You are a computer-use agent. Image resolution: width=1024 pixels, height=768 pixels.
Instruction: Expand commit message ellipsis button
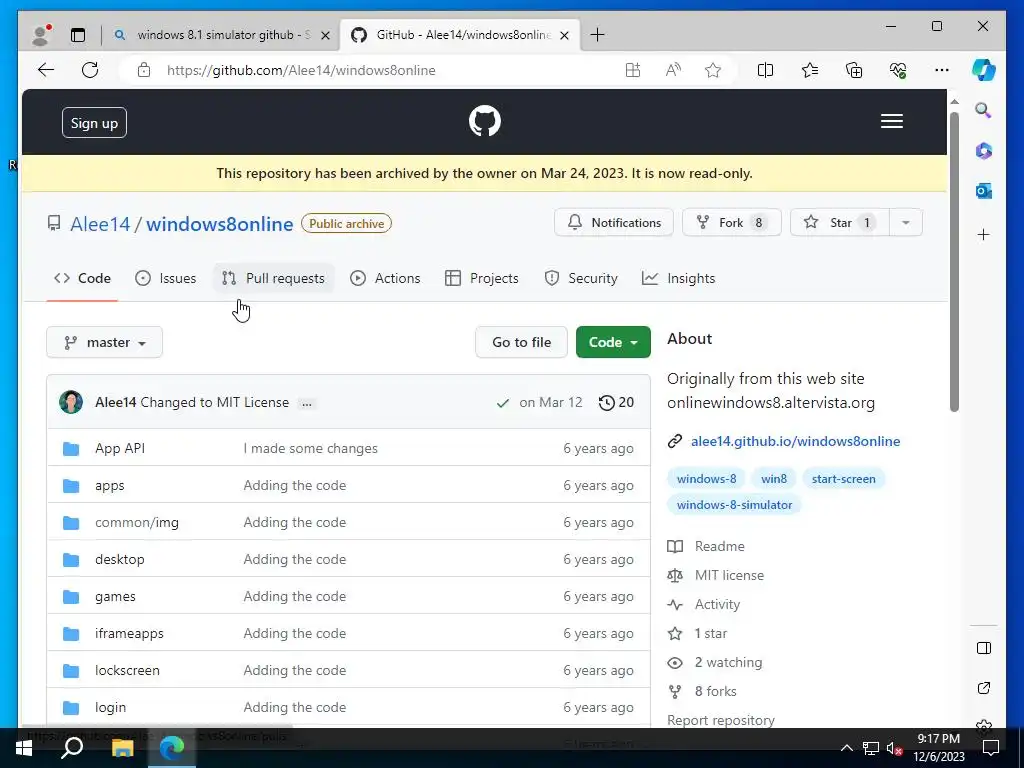[306, 404]
